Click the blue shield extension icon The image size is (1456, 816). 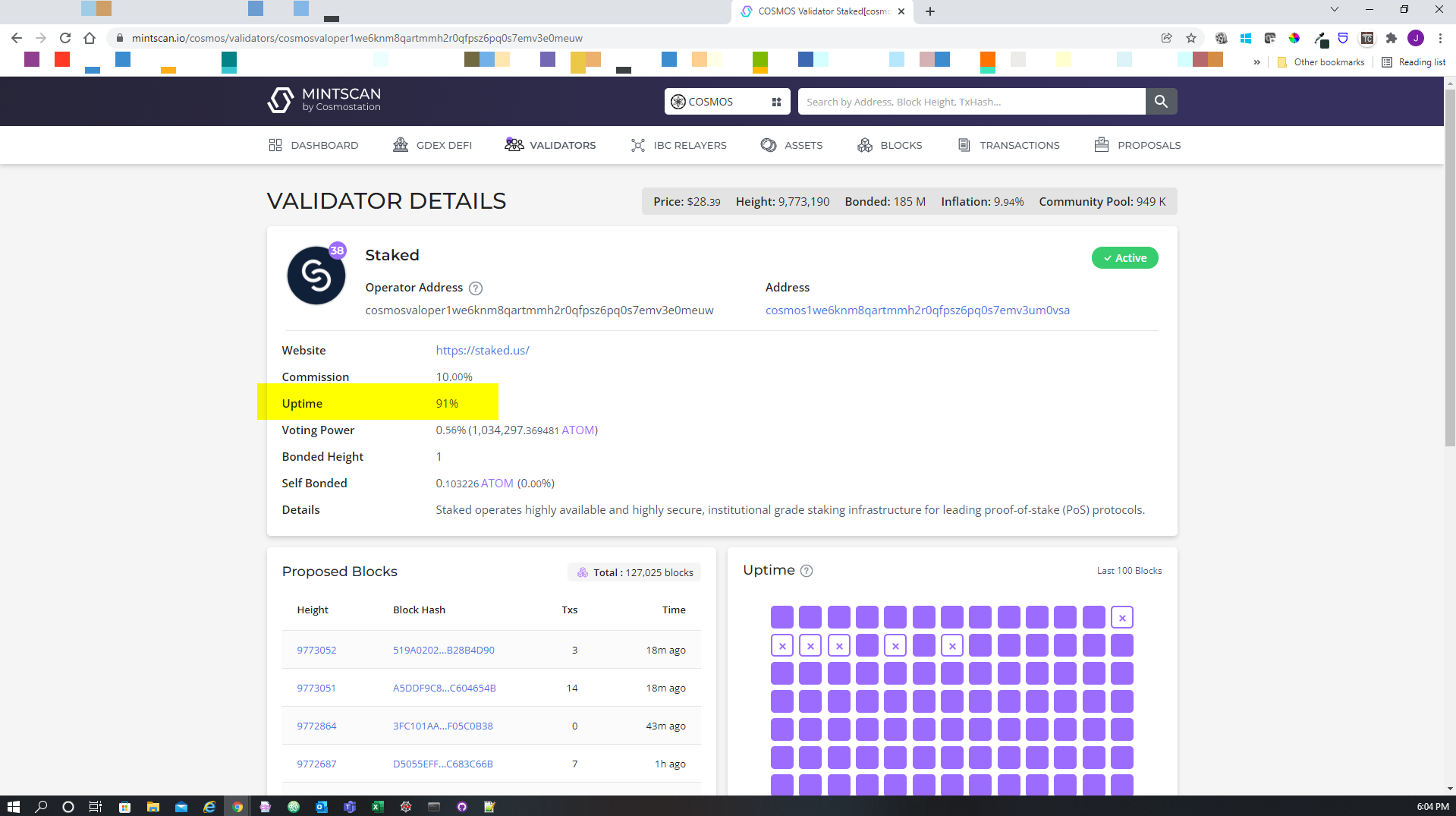[x=1342, y=38]
